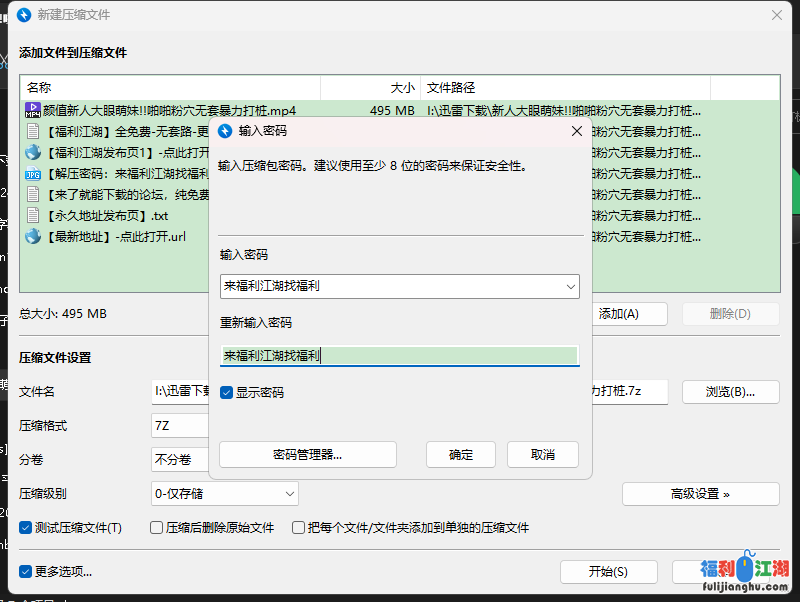
Task: Click inside the 重新输入密码 field
Action: (x=399, y=356)
